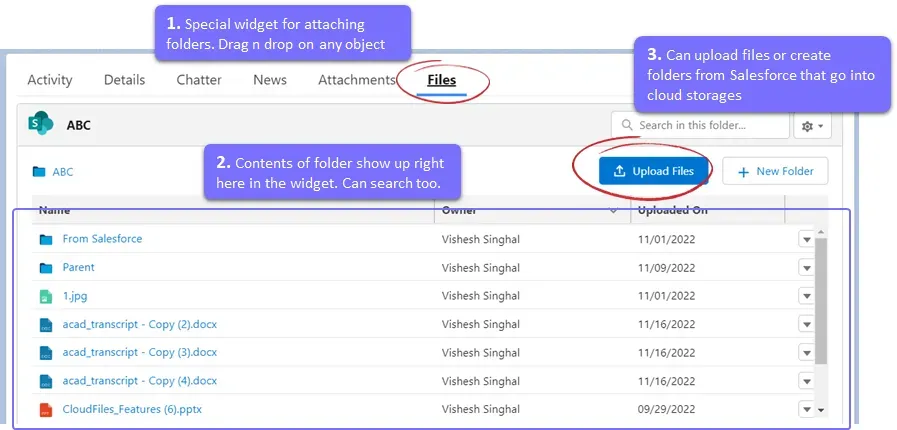Click the PowerPoint icon for CloudFiles_Features (6).pptx
897x430 pixels.
pyautogui.click(x=46, y=409)
